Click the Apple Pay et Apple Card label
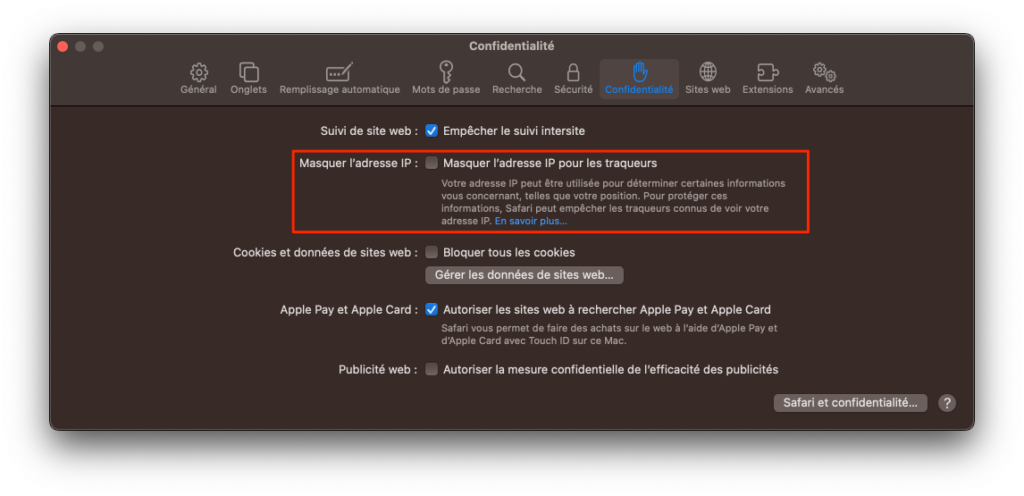 (x=349, y=309)
